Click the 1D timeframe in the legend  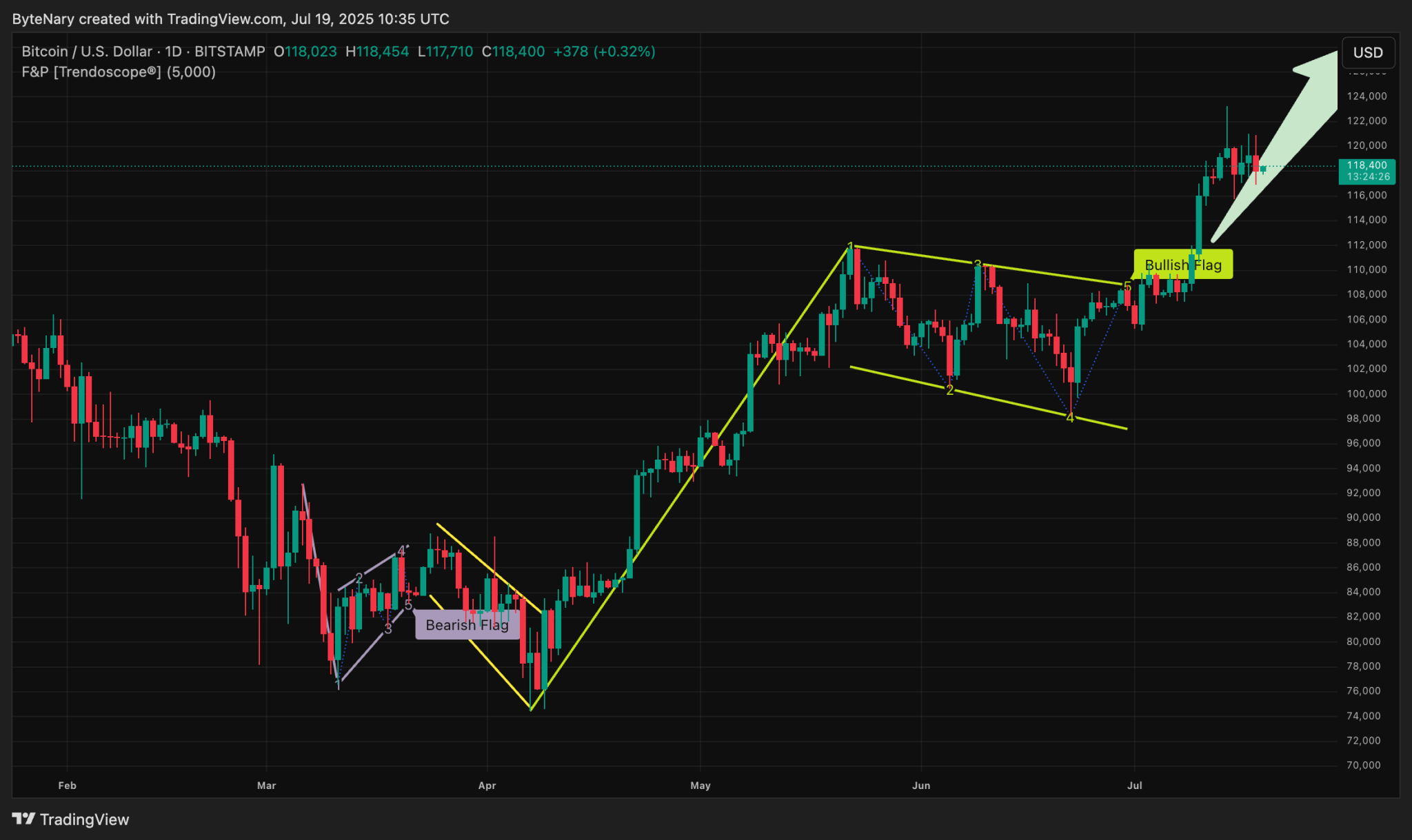(174, 51)
